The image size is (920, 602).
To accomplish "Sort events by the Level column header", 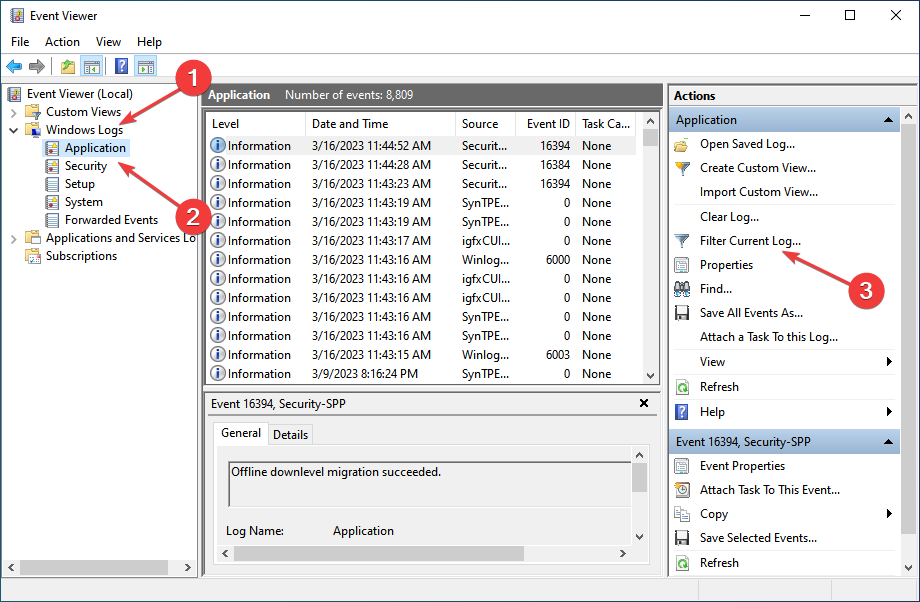I will pos(256,124).
